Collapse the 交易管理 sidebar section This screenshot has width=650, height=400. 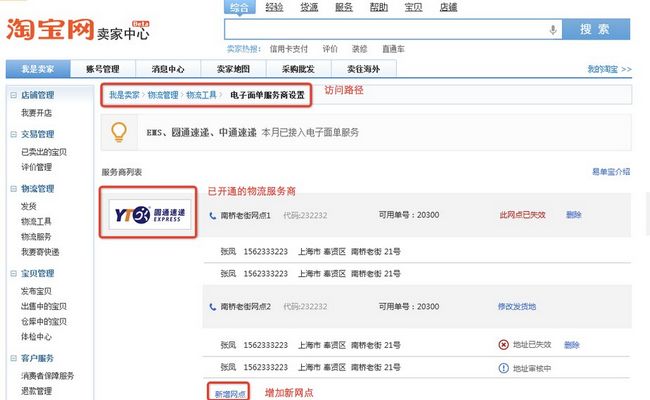click(13, 134)
